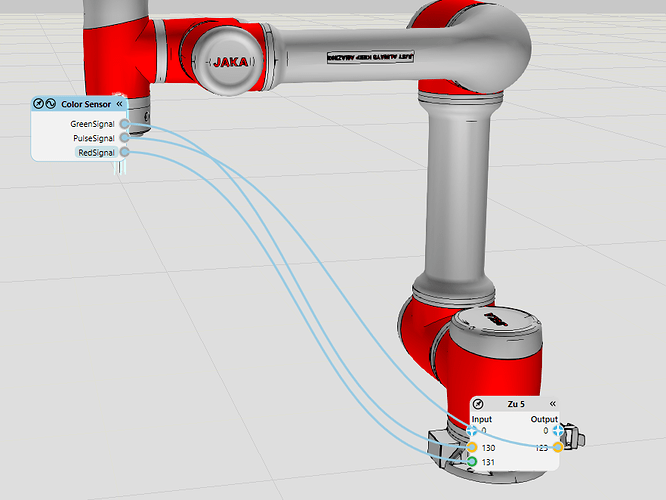Click the Input column header in Zu 5
Image resolution: width=666 pixels, height=500 pixels.
pyautogui.click(x=482, y=419)
